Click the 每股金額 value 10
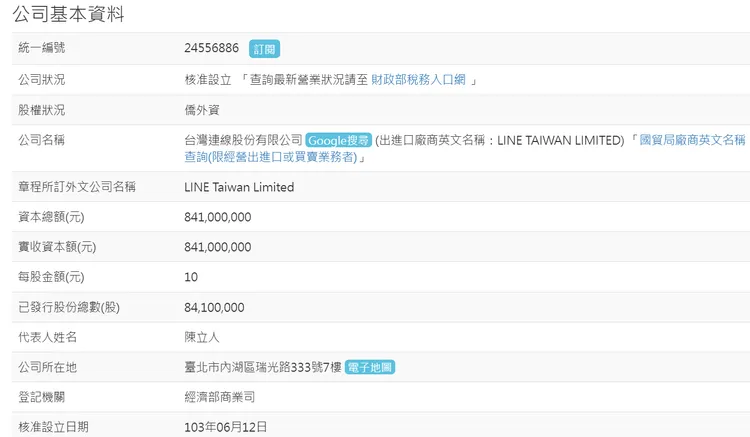Viewport: 750px width, 437px height. 191,277
